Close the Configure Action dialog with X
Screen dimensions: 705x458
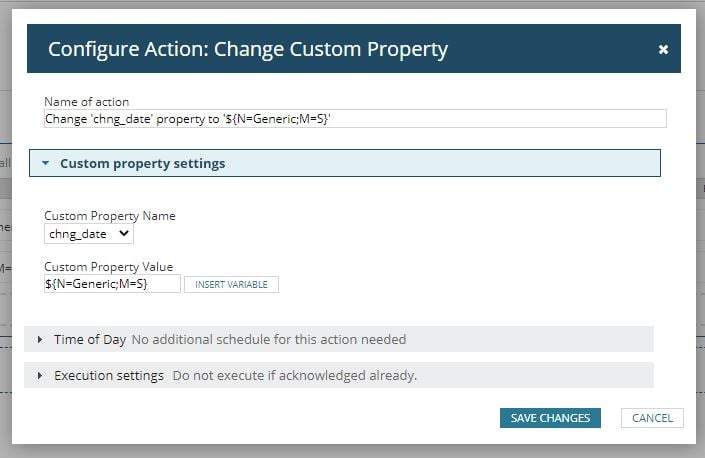point(663,50)
